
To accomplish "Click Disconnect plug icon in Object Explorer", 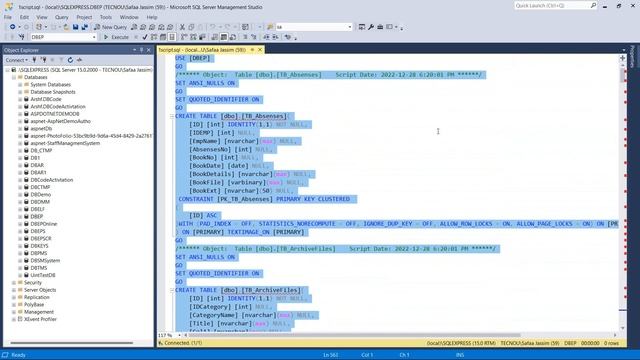I will click(x=43, y=60).
